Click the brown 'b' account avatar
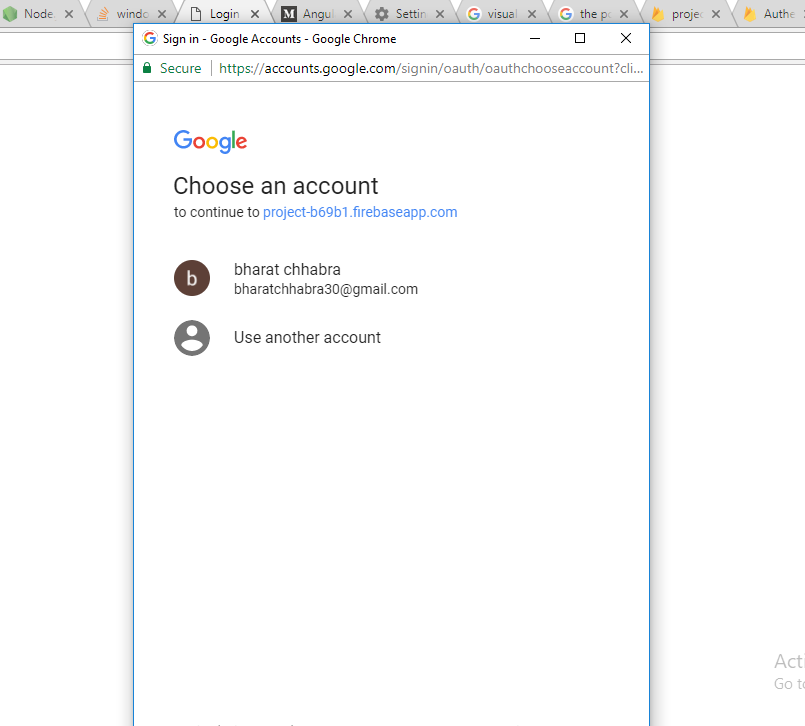This screenshot has width=805, height=726. click(192, 278)
